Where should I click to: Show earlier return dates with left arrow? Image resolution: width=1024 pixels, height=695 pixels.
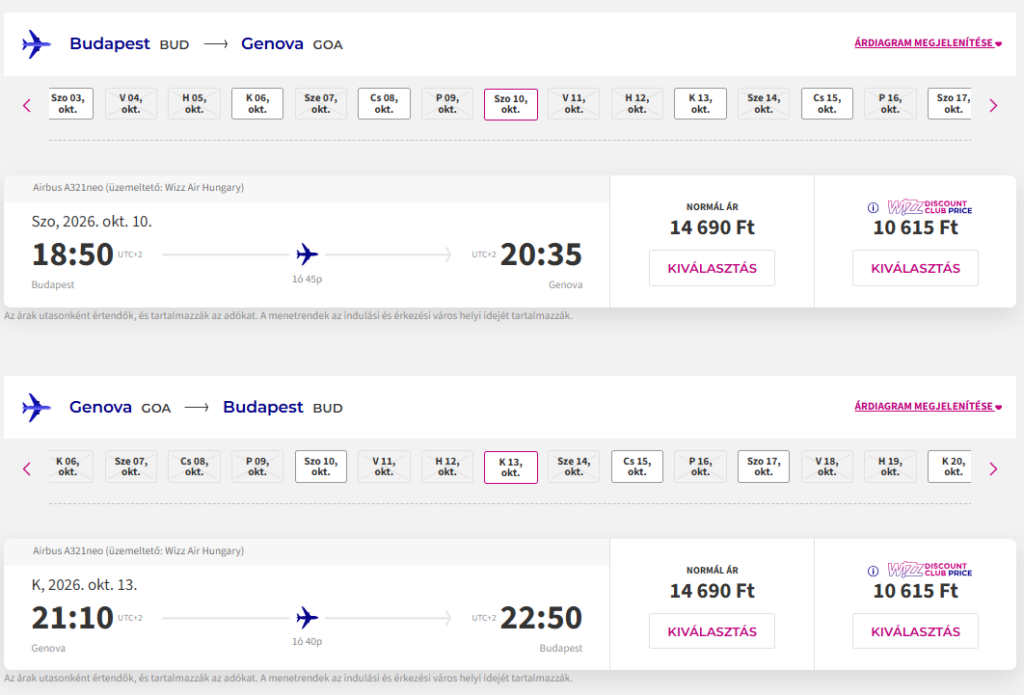(27, 468)
